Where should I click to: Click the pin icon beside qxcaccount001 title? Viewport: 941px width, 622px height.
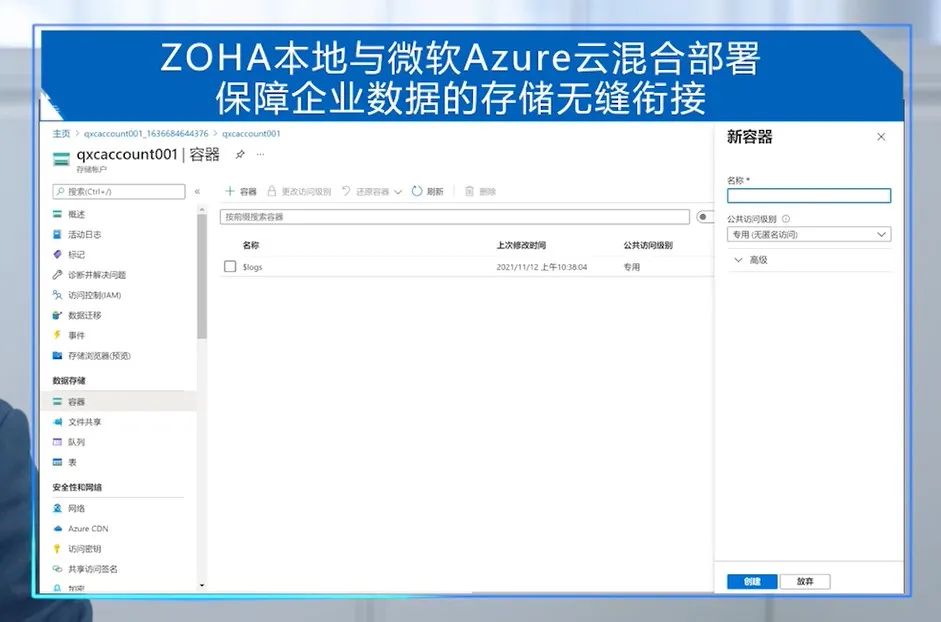pos(239,155)
